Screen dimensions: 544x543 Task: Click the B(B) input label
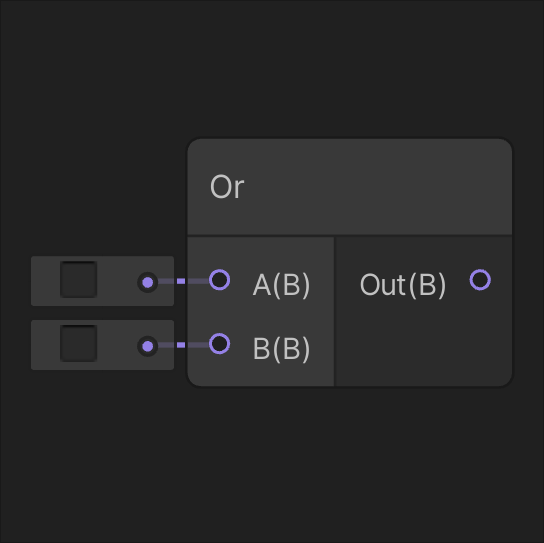coord(281,349)
